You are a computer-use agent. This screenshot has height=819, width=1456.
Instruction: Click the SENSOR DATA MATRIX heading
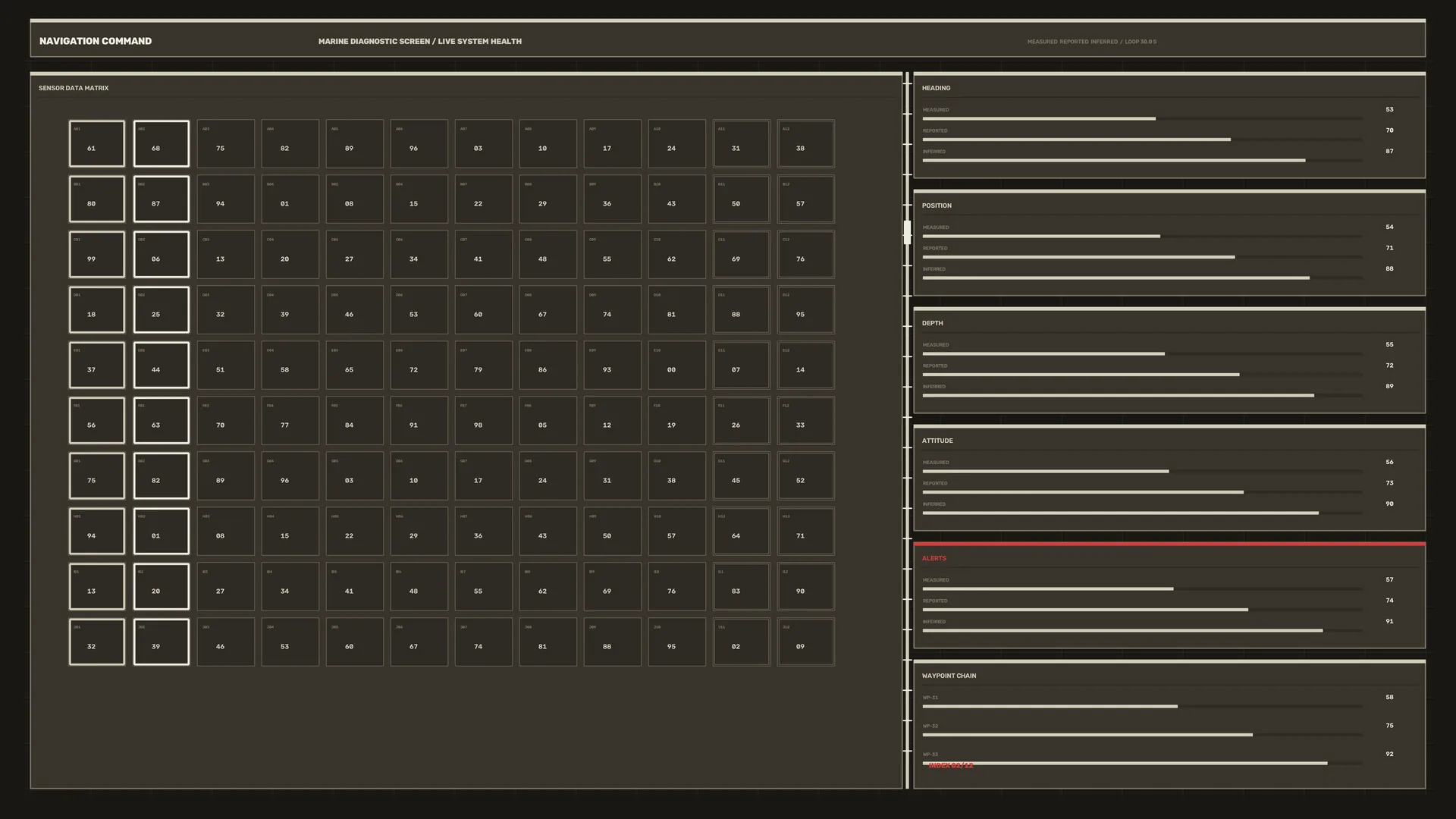point(74,88)
